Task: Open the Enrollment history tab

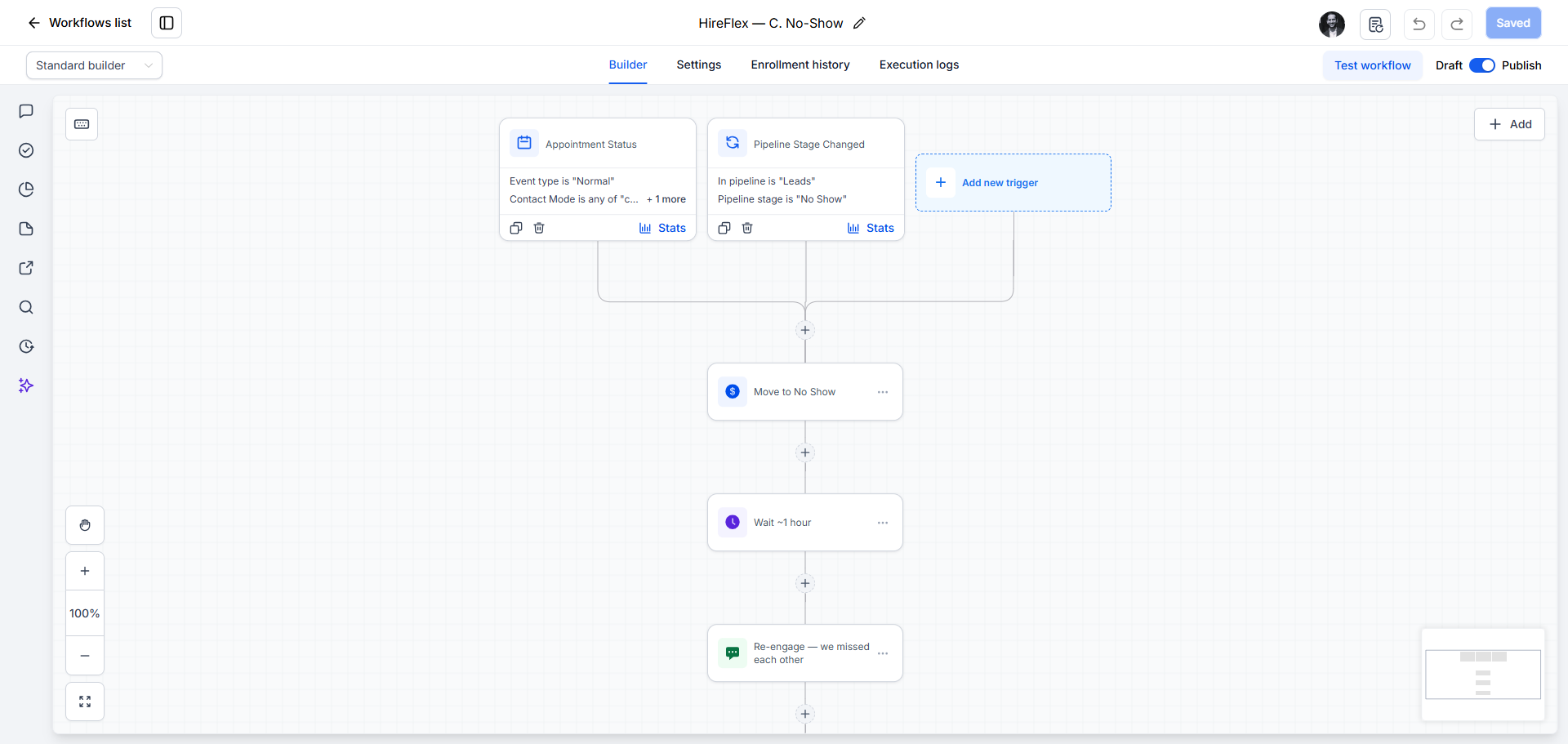Action: [x=800, y=65]
